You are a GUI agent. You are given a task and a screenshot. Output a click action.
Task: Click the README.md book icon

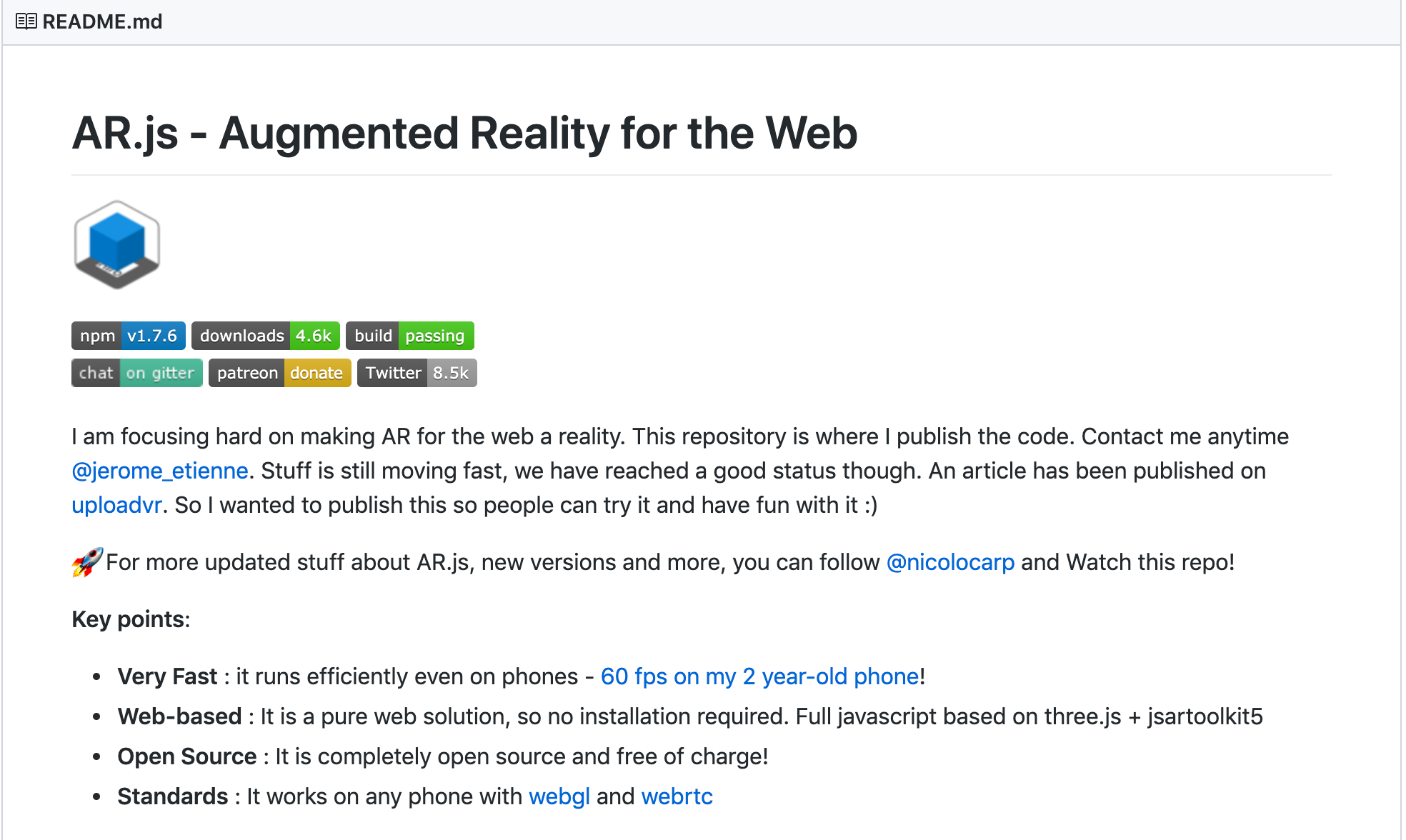[x=26, y=21]
